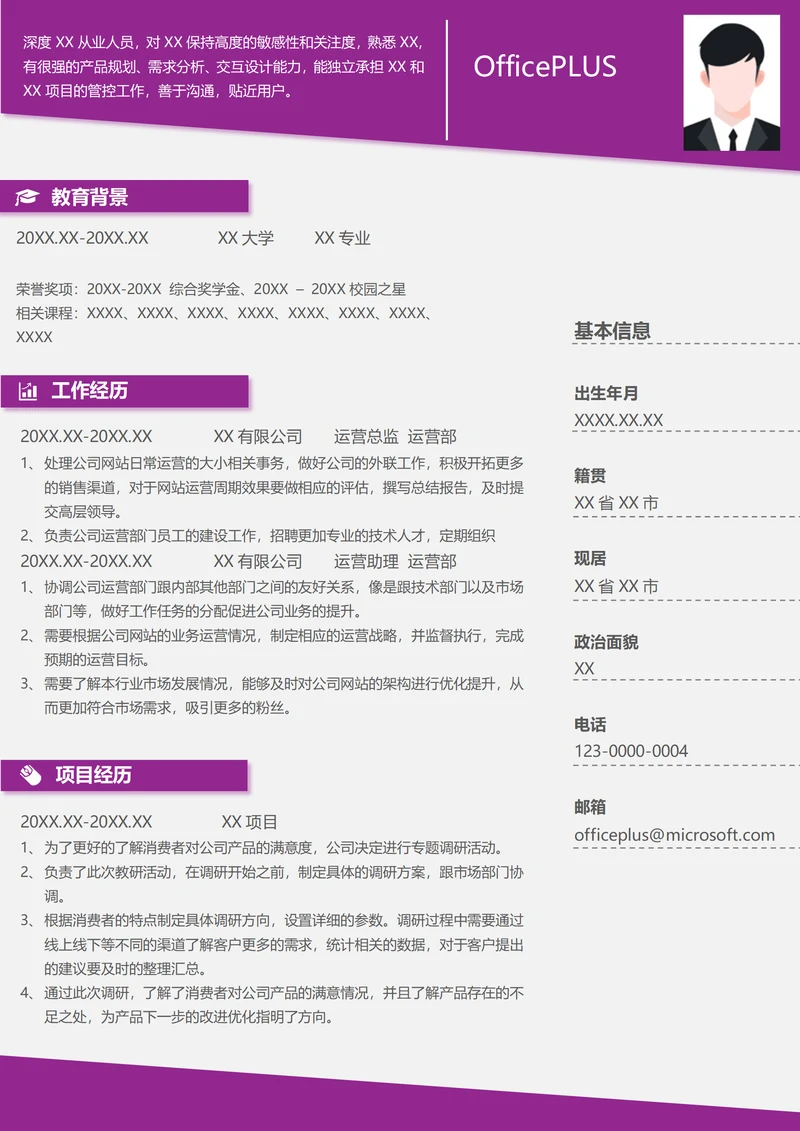Click the 籍贯 field label
This screenshot has height=1131, width=800.
590,476
